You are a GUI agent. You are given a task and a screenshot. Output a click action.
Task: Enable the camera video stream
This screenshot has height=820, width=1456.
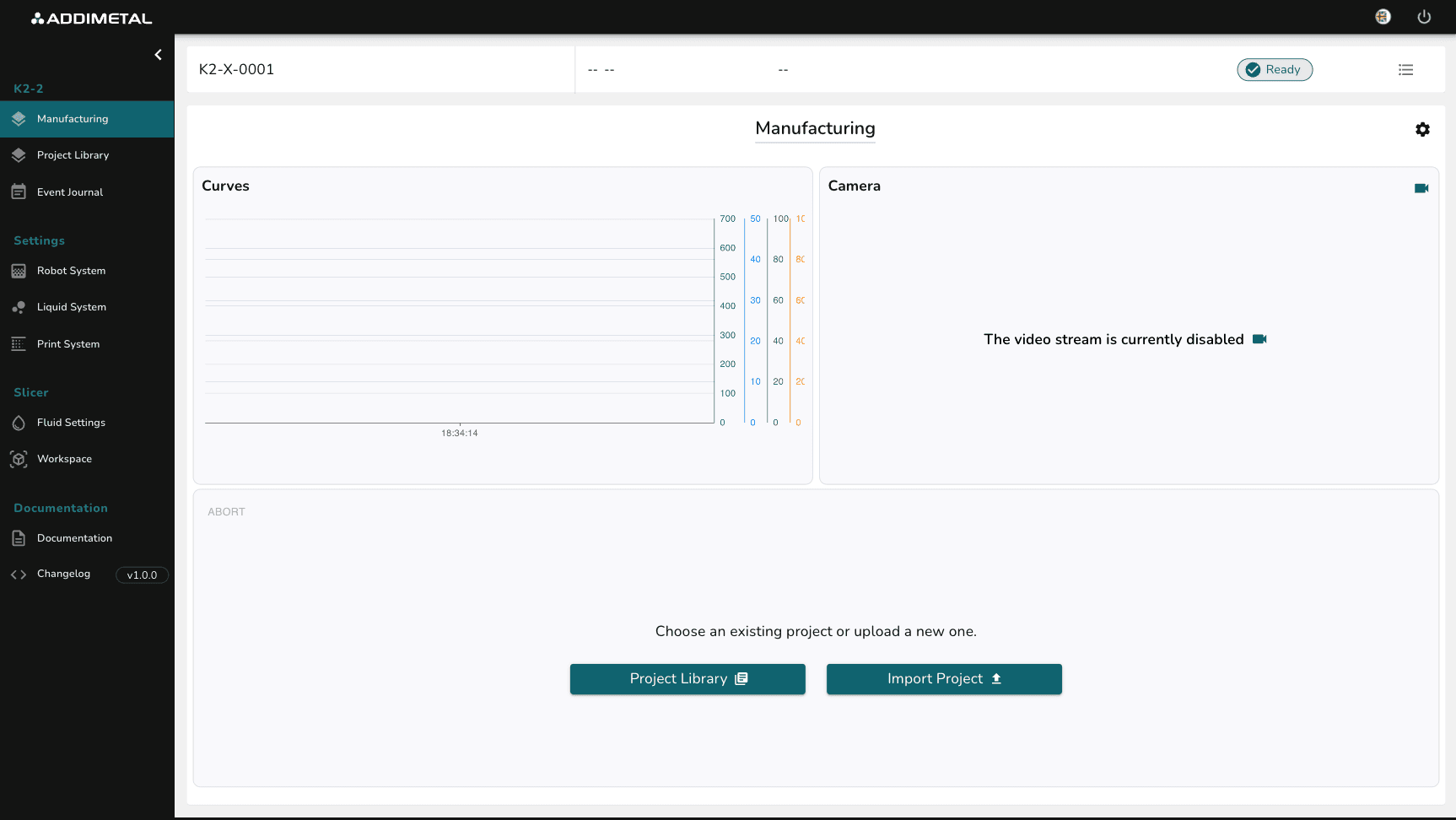click(1260, 338)
